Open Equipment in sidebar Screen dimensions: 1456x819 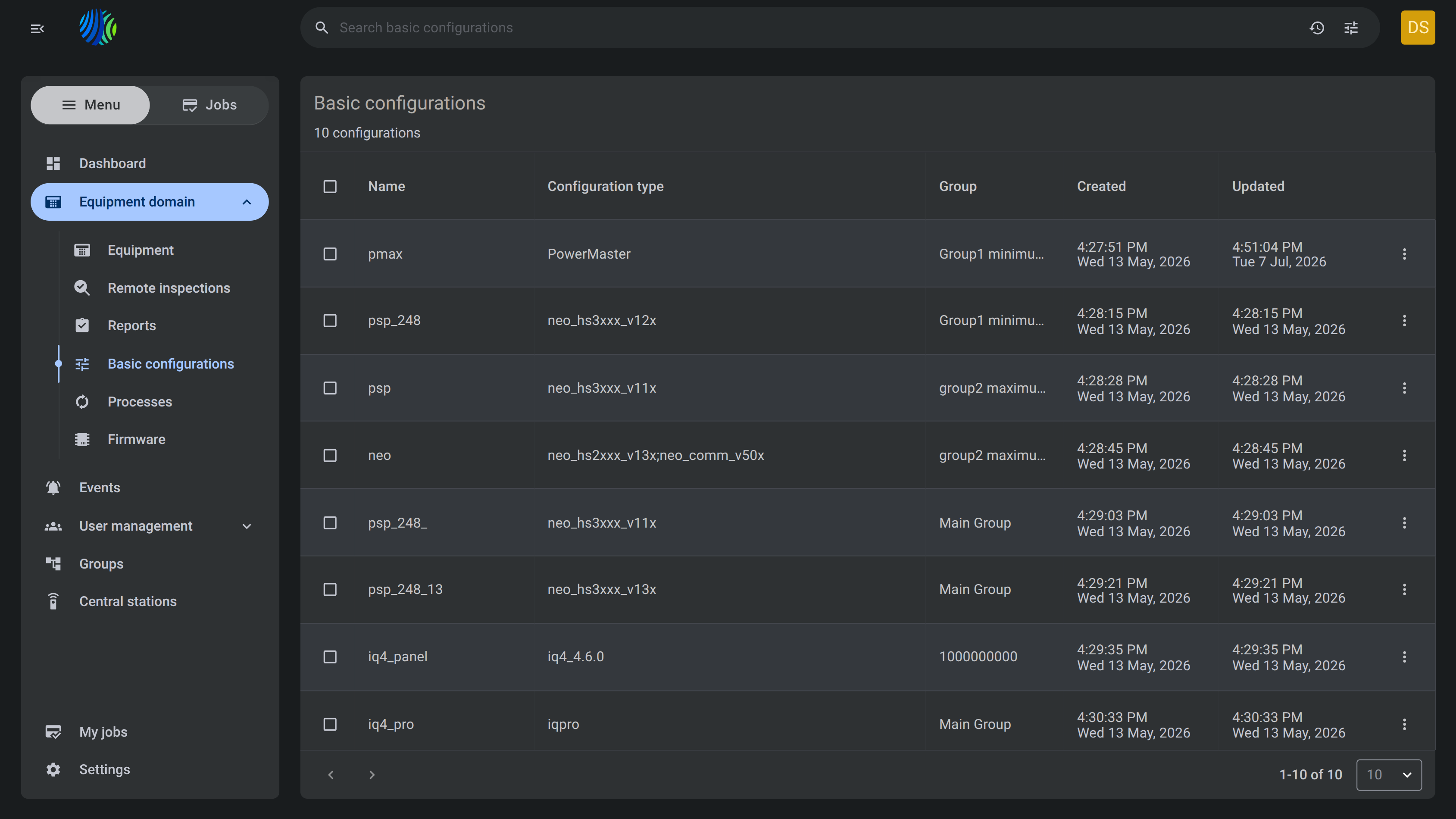pos(140,250)
